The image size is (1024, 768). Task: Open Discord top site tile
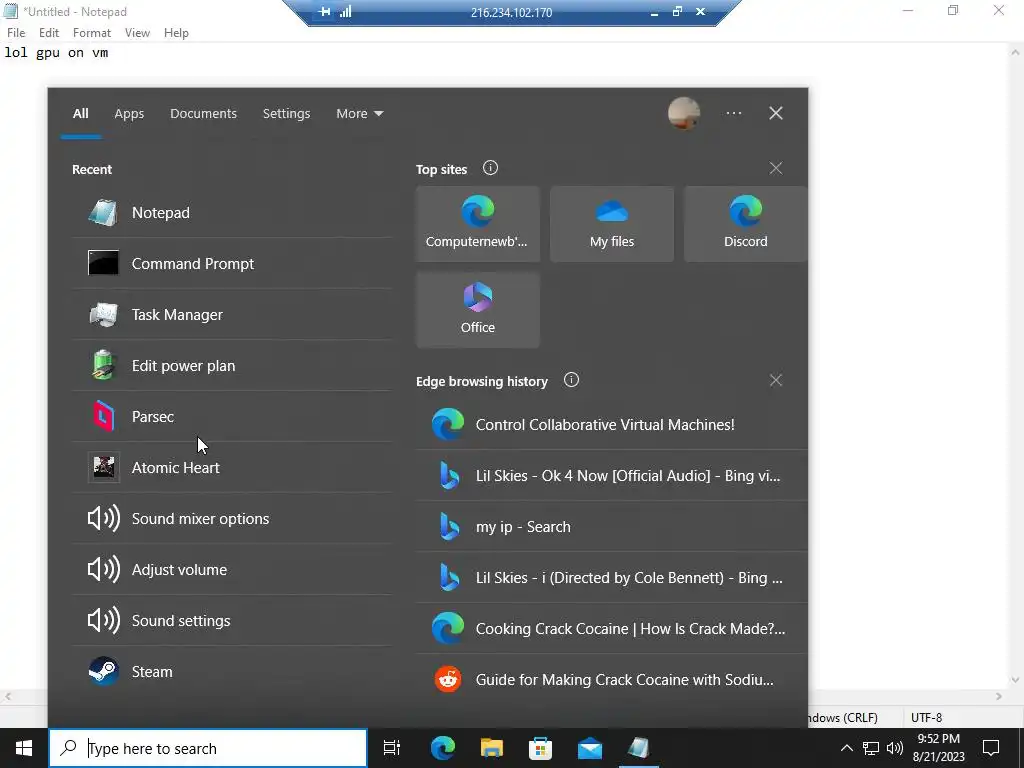(746, 224)
